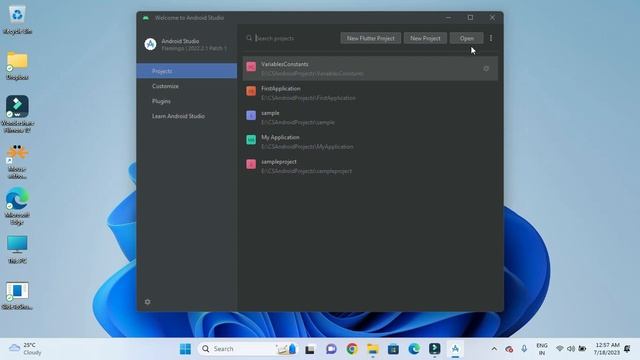640x360 pixels.
Task: Click the FirstApplication orange project icon
Action: [251, 91]
